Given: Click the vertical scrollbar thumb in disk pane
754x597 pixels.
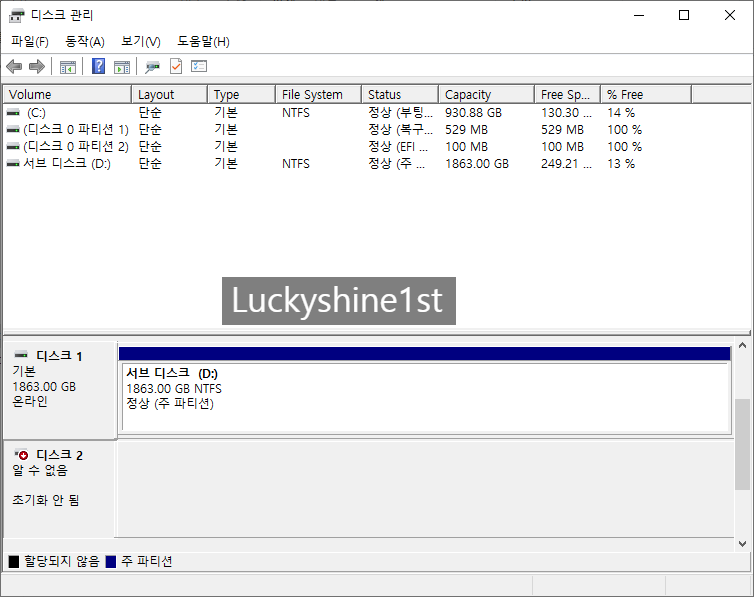Looking at the screenshot, I should (742, 444).
